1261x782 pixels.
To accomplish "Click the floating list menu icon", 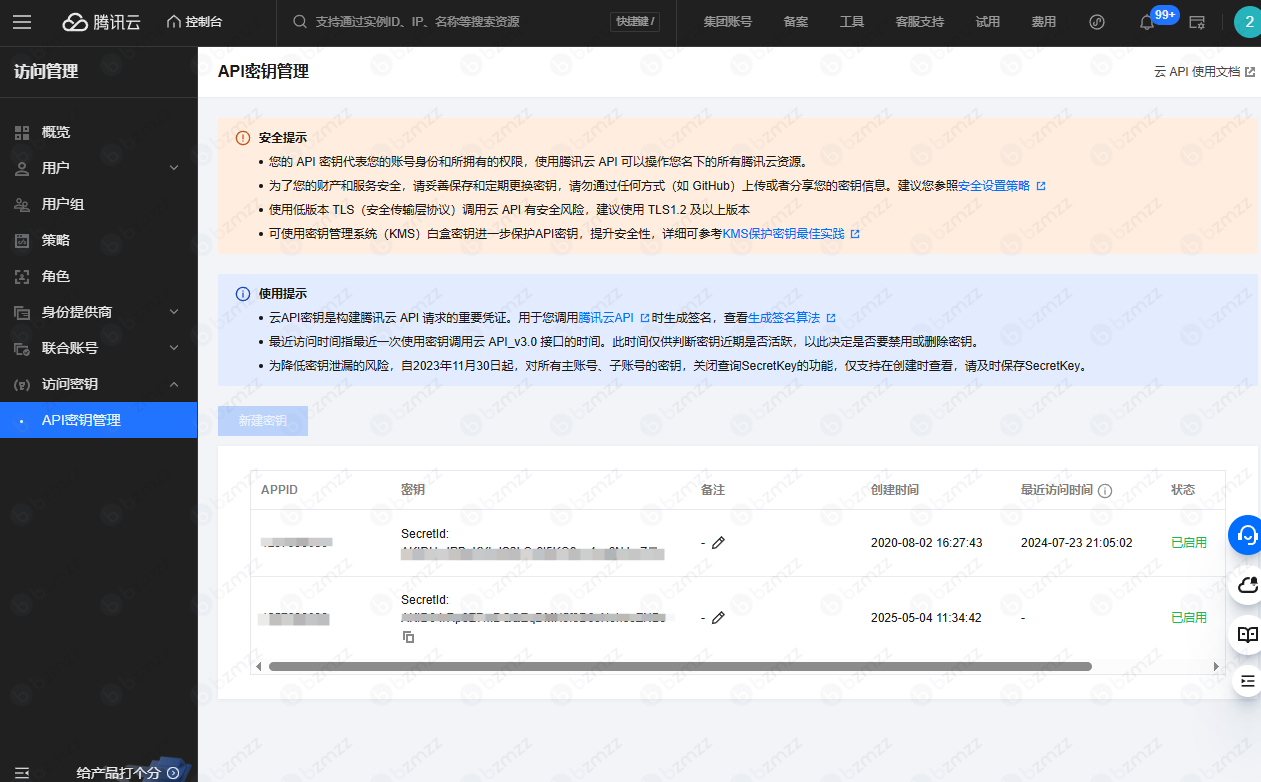I will pyautogui.click(x=1247, y=681).
